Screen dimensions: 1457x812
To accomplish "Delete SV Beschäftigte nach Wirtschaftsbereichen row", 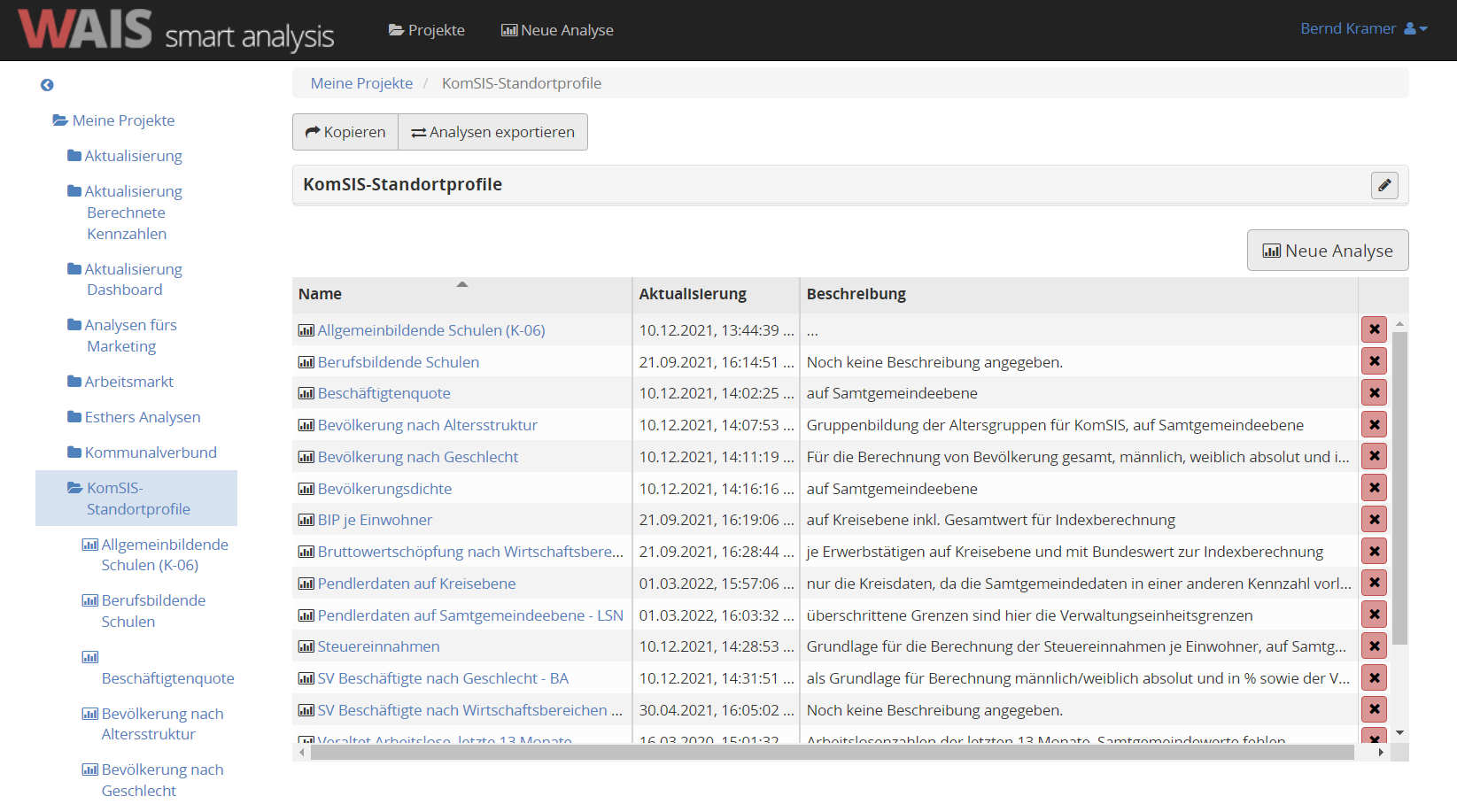I will (1374, 709).
